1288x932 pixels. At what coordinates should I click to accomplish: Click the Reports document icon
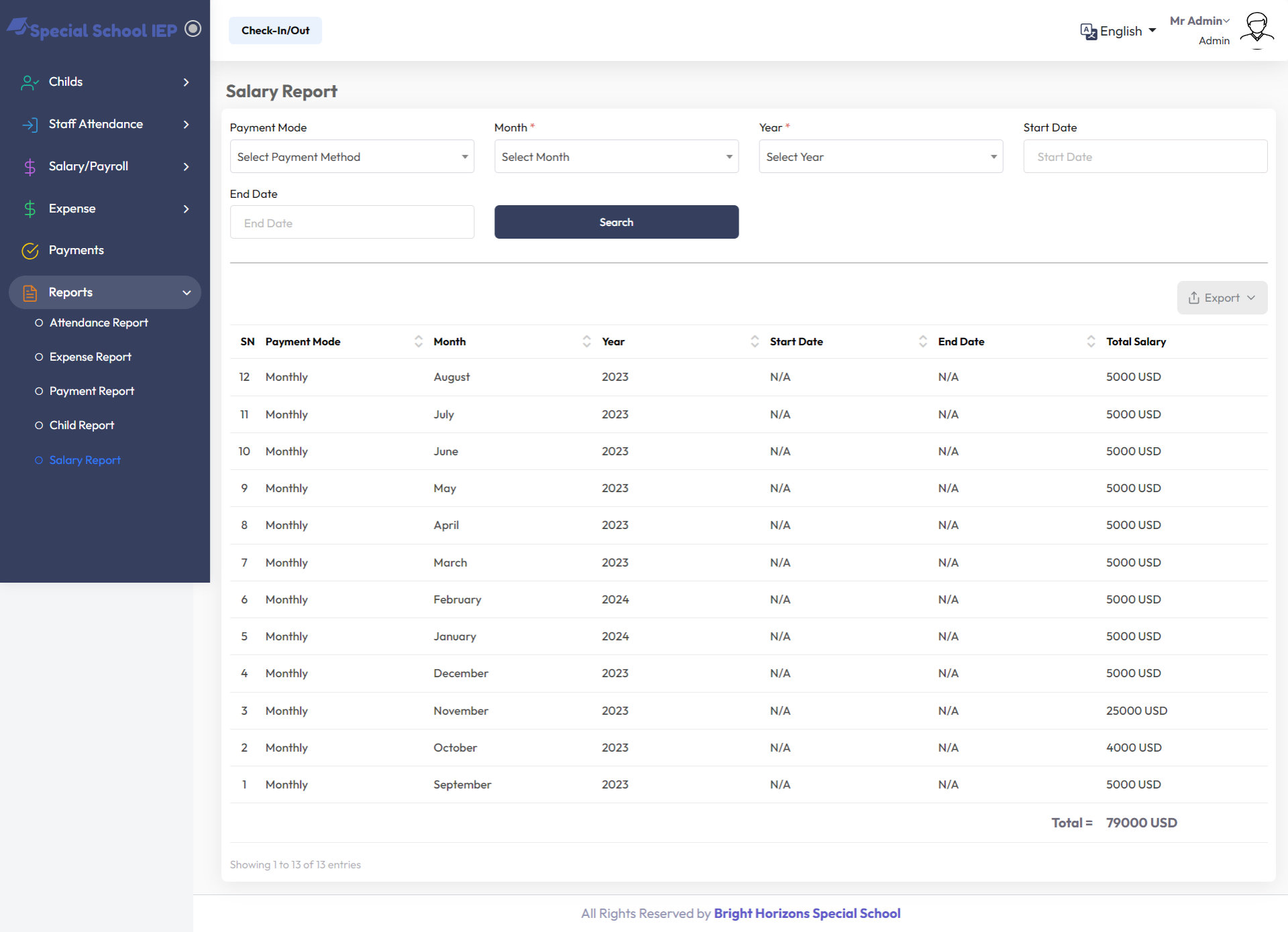coord(30,292)
